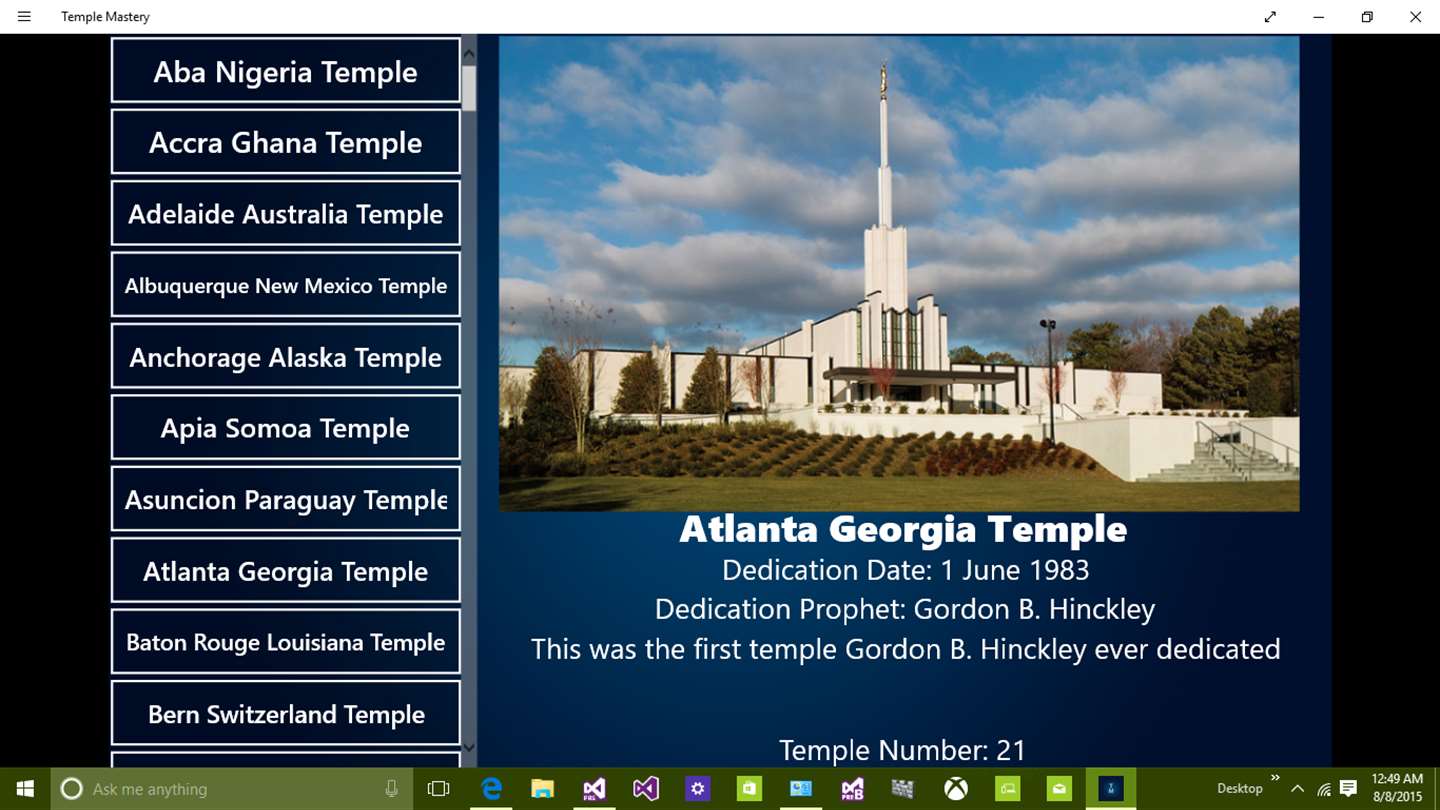
Task: Click the Atlanta Georgia Temple heading text
Action: tap(903, 529)
